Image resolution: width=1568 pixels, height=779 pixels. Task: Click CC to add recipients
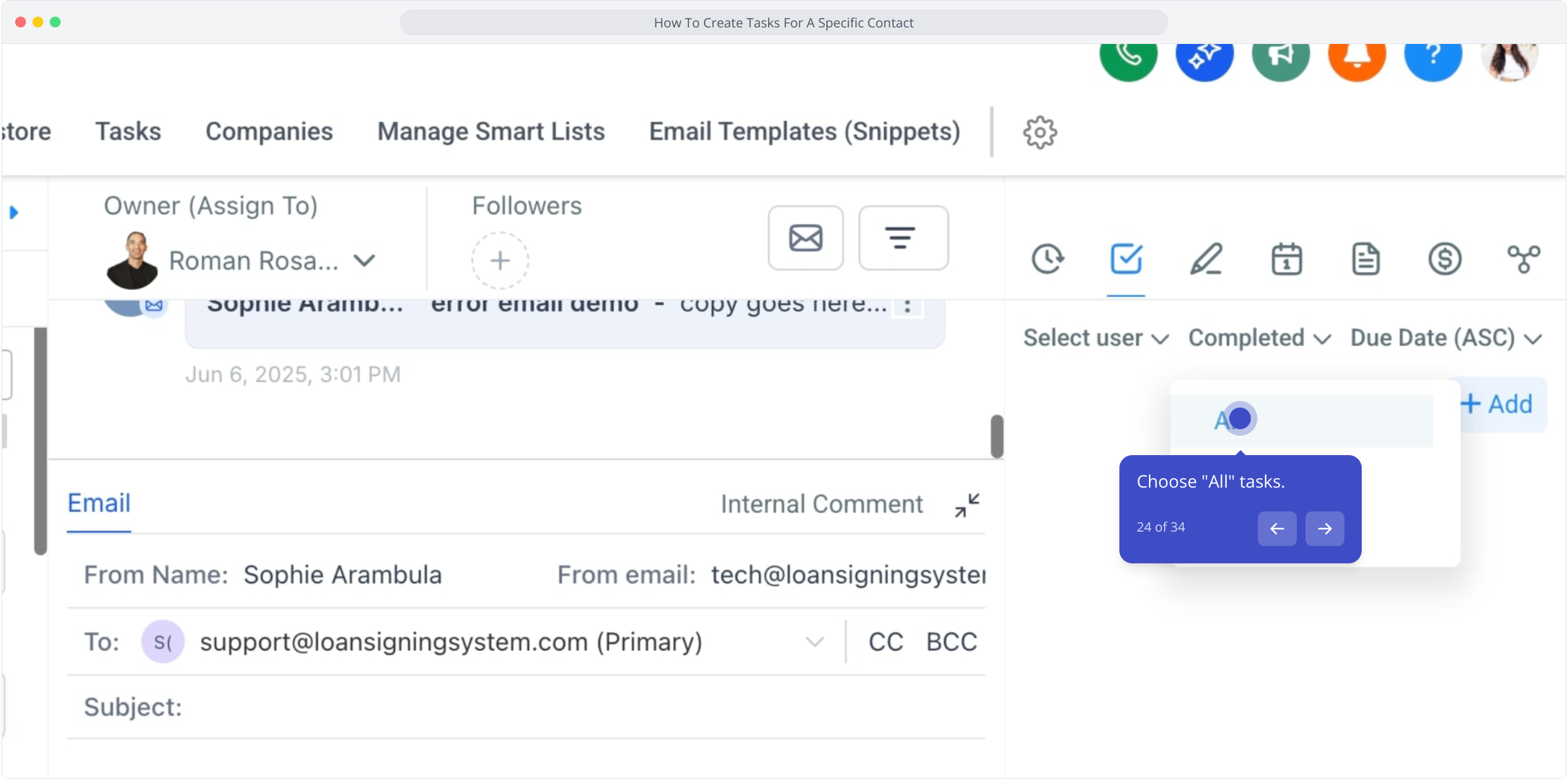[x=886, y=642]
